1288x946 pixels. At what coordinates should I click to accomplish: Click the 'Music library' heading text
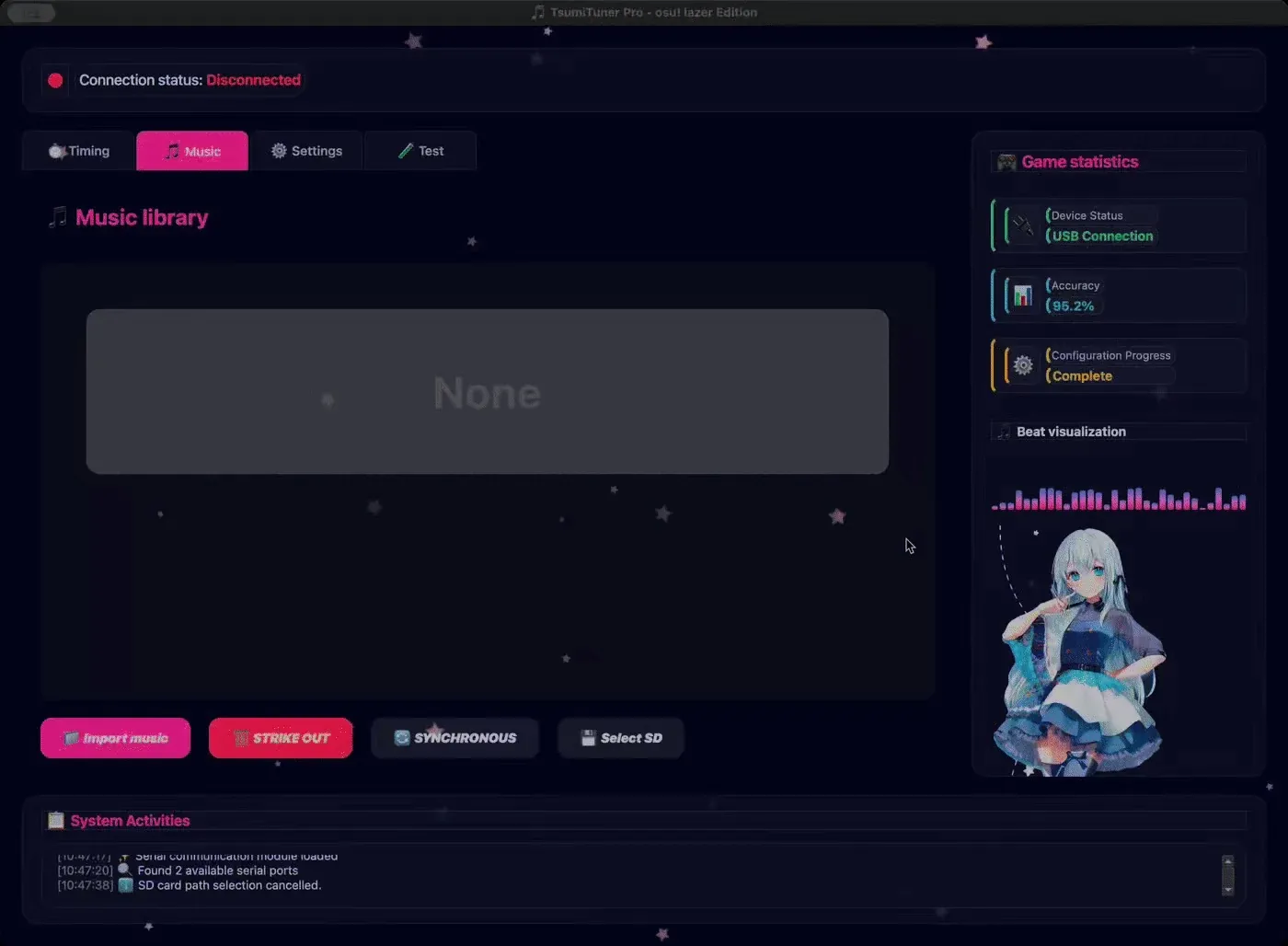coord(142,217)
